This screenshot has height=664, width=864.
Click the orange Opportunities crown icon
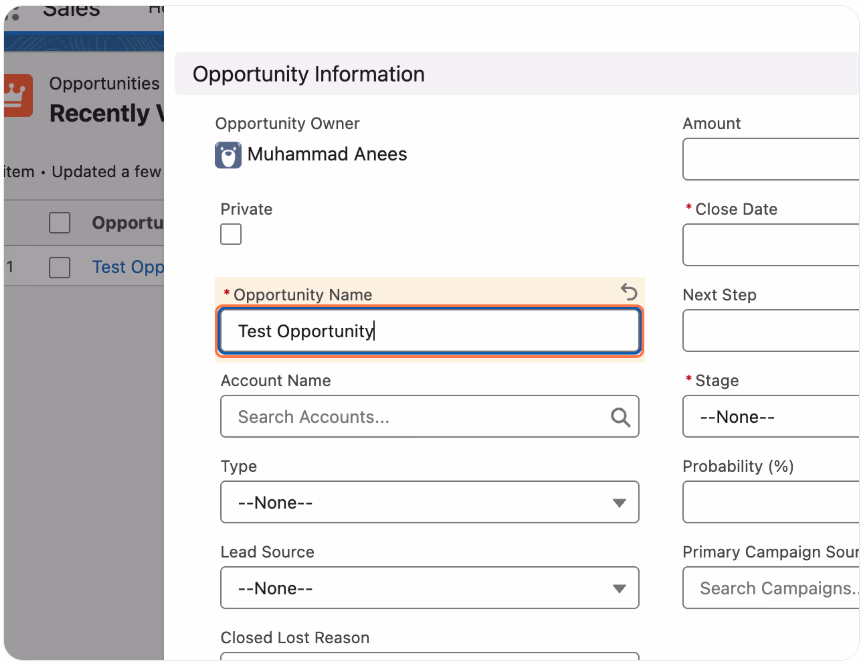click(x=18, y=96)
